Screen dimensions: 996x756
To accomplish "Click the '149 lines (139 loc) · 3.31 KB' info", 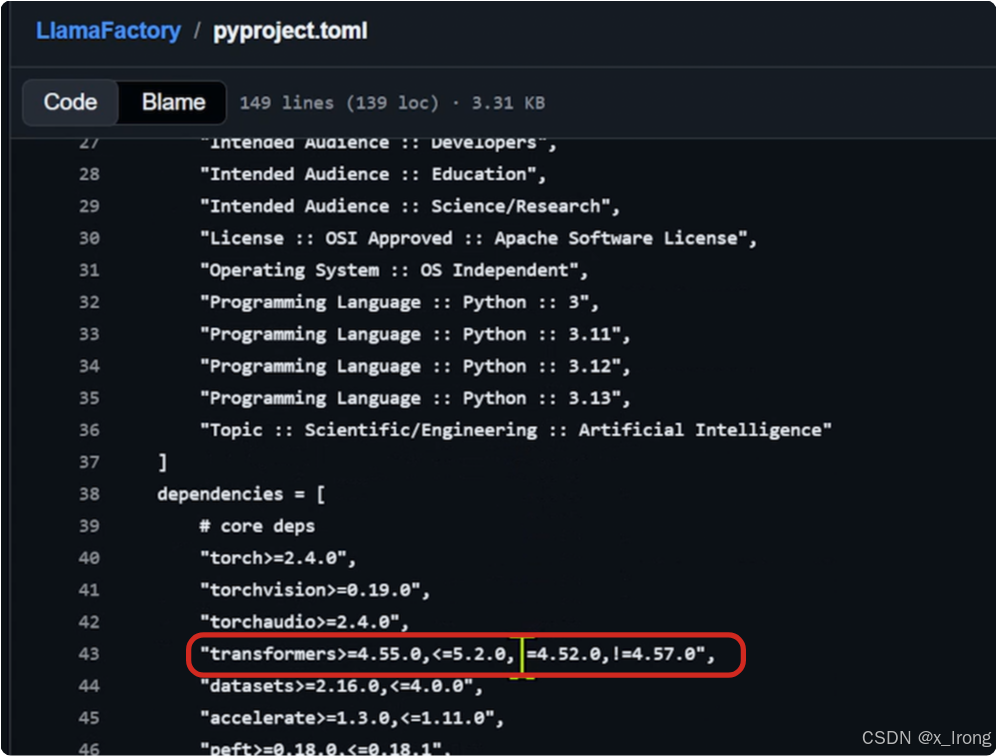I will 392,103.
